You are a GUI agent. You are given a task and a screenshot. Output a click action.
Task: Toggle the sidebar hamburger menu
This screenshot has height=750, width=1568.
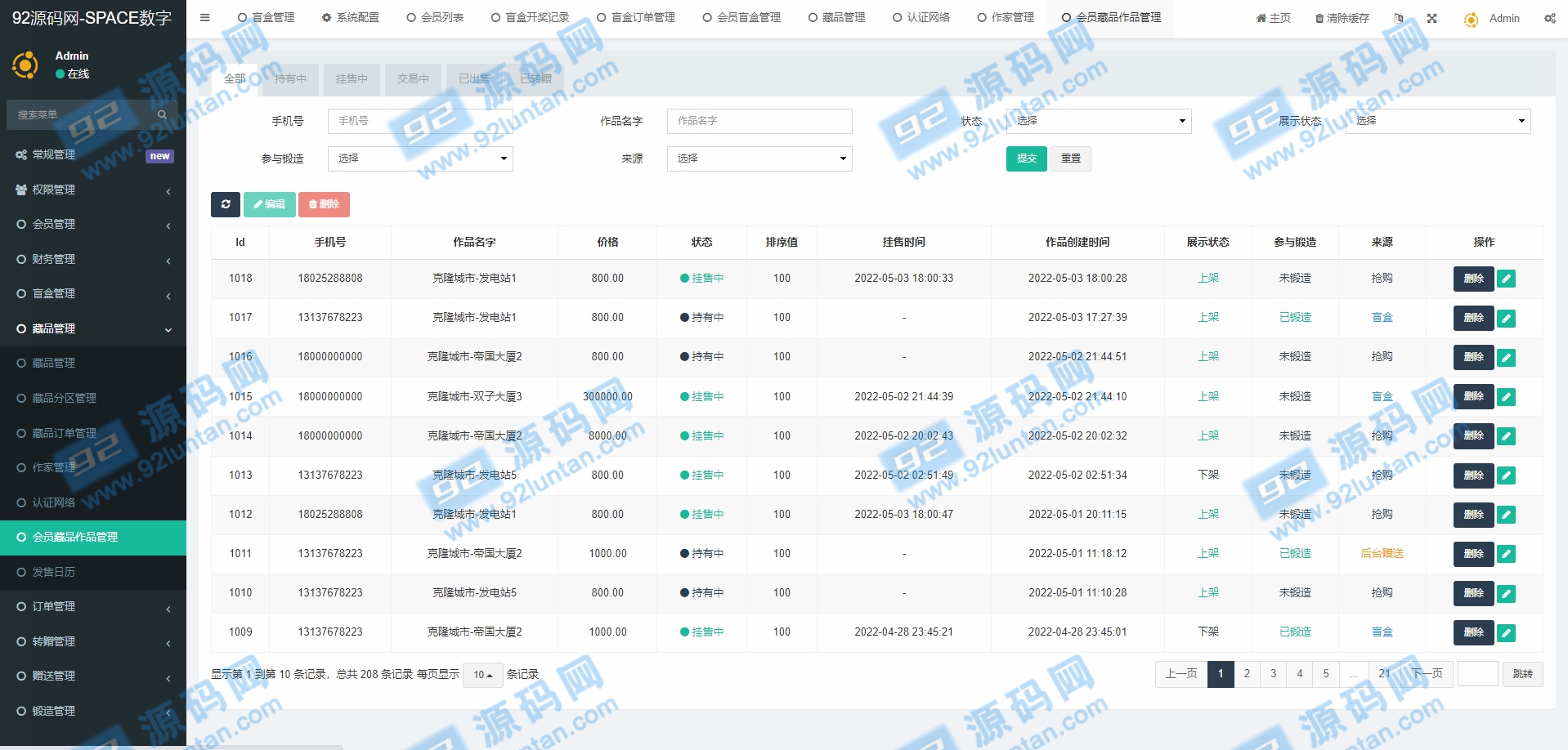tap(204, 17)
